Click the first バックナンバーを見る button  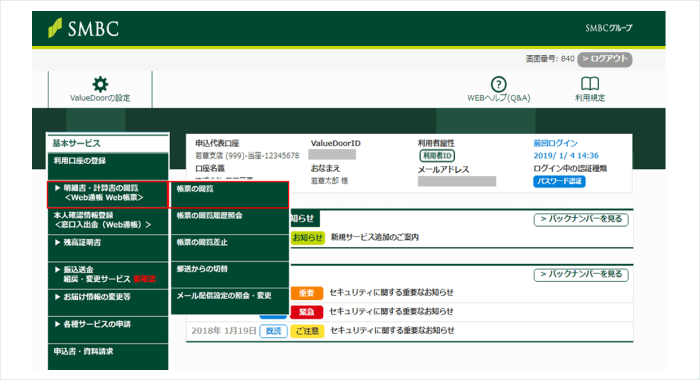(581, 219)
